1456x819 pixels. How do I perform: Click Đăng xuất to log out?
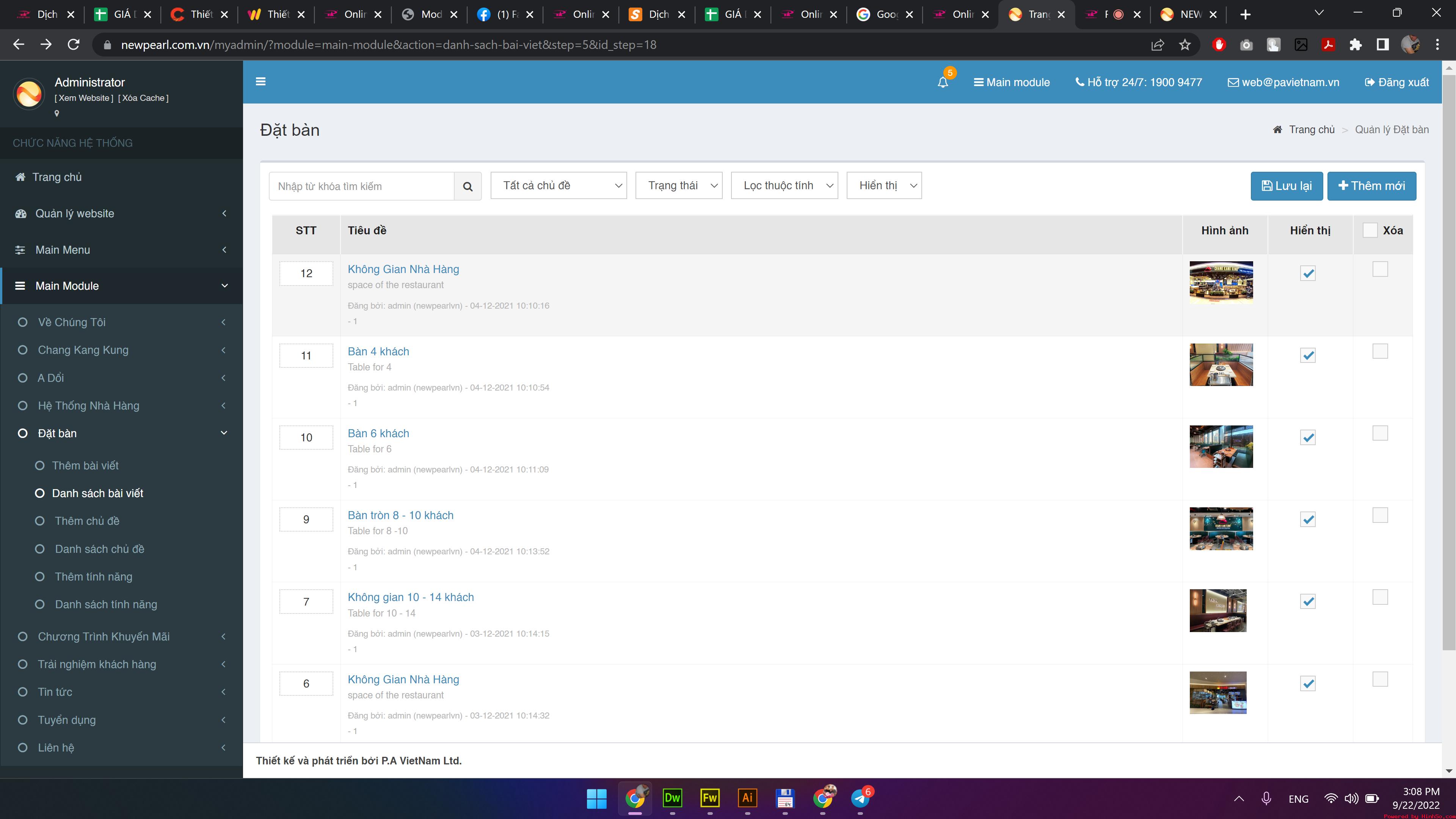click(x=1396, y=83)
